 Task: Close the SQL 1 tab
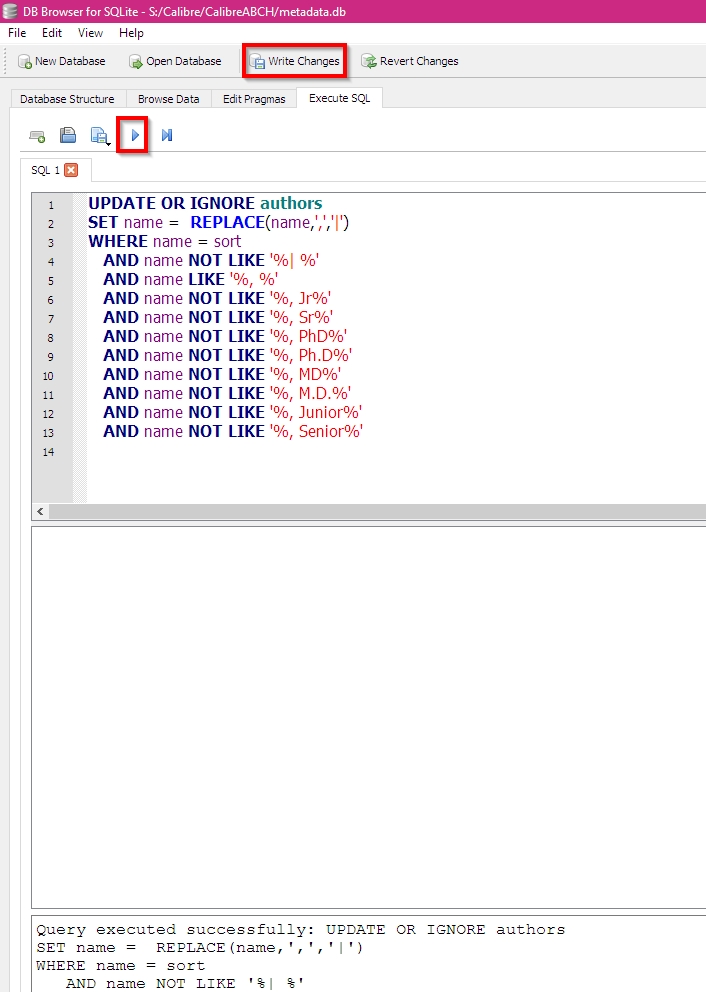click(71, 170)
